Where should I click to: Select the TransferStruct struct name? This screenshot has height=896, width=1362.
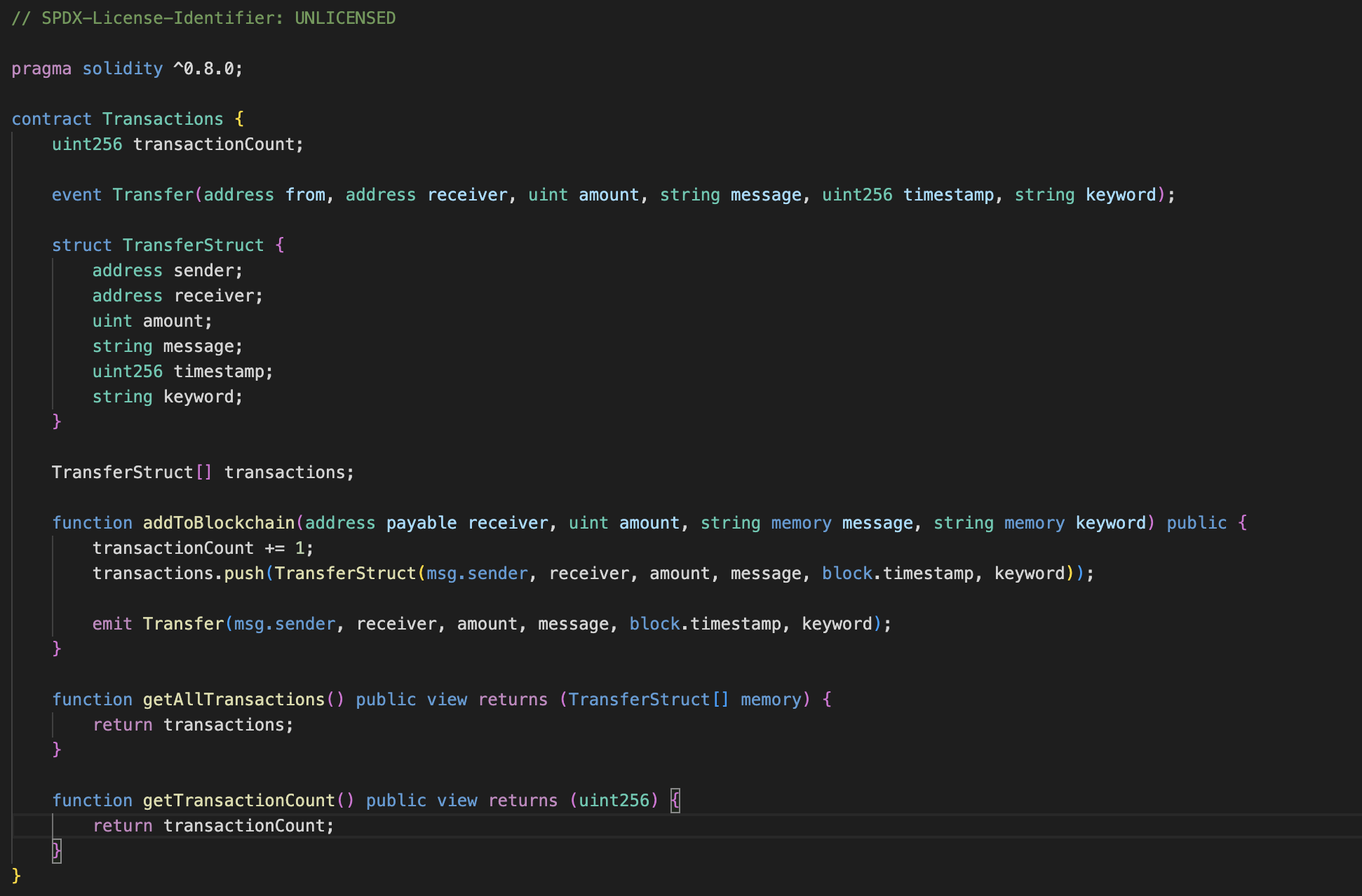193,245
